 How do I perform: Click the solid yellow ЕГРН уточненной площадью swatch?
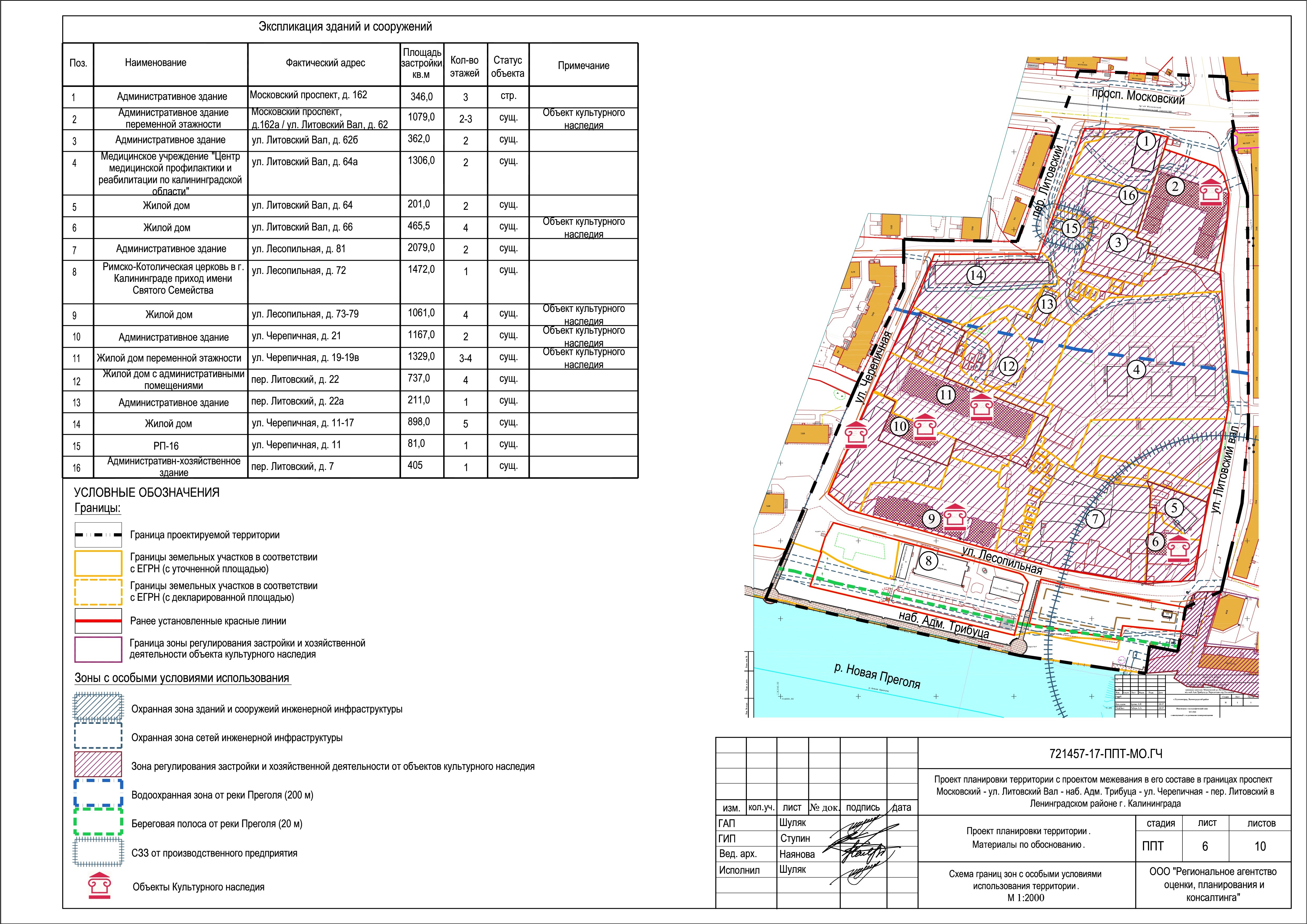pyautogui.click(x=98, y=563)
